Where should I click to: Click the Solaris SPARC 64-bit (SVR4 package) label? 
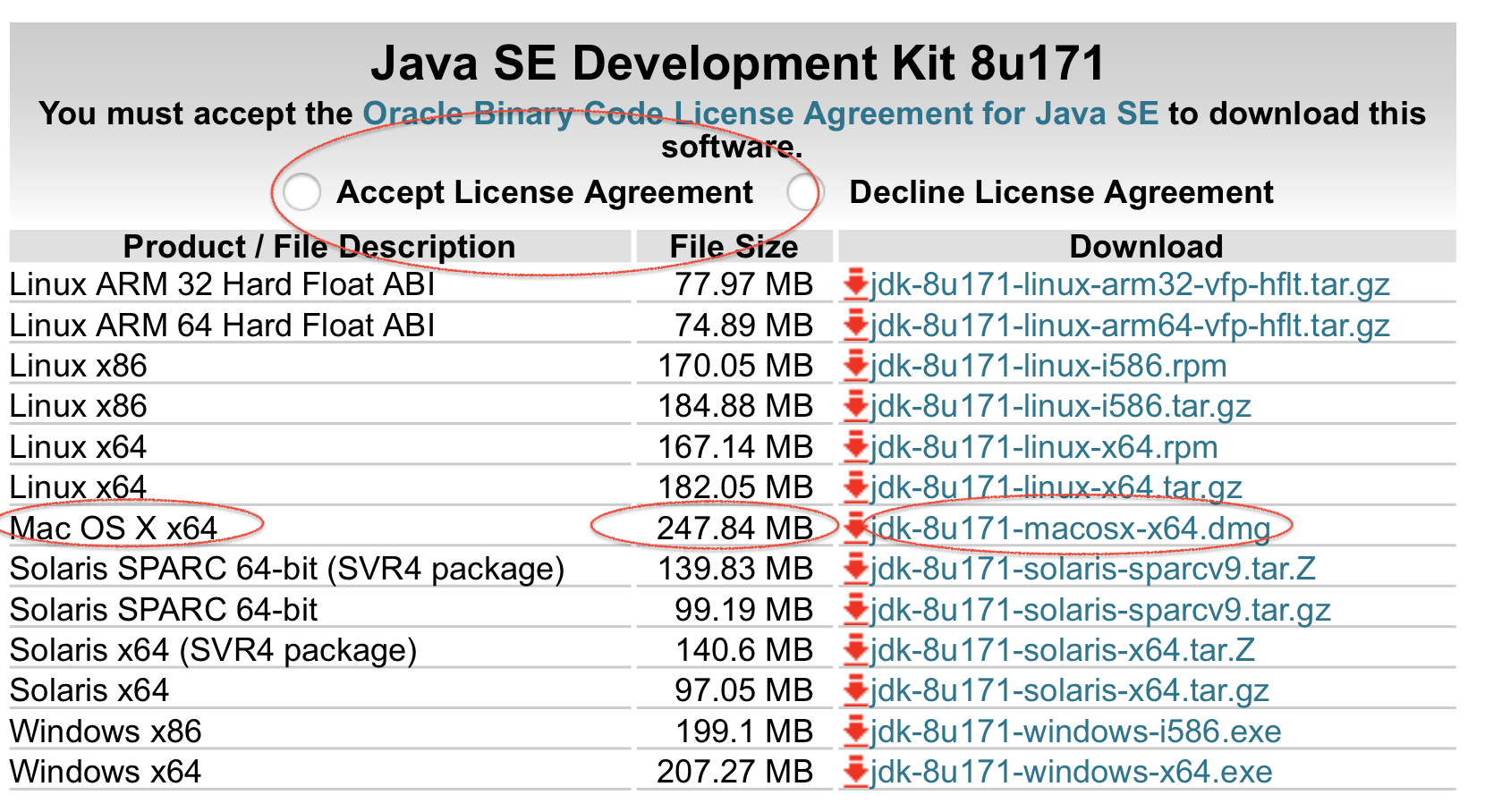[x=287, y=569]
